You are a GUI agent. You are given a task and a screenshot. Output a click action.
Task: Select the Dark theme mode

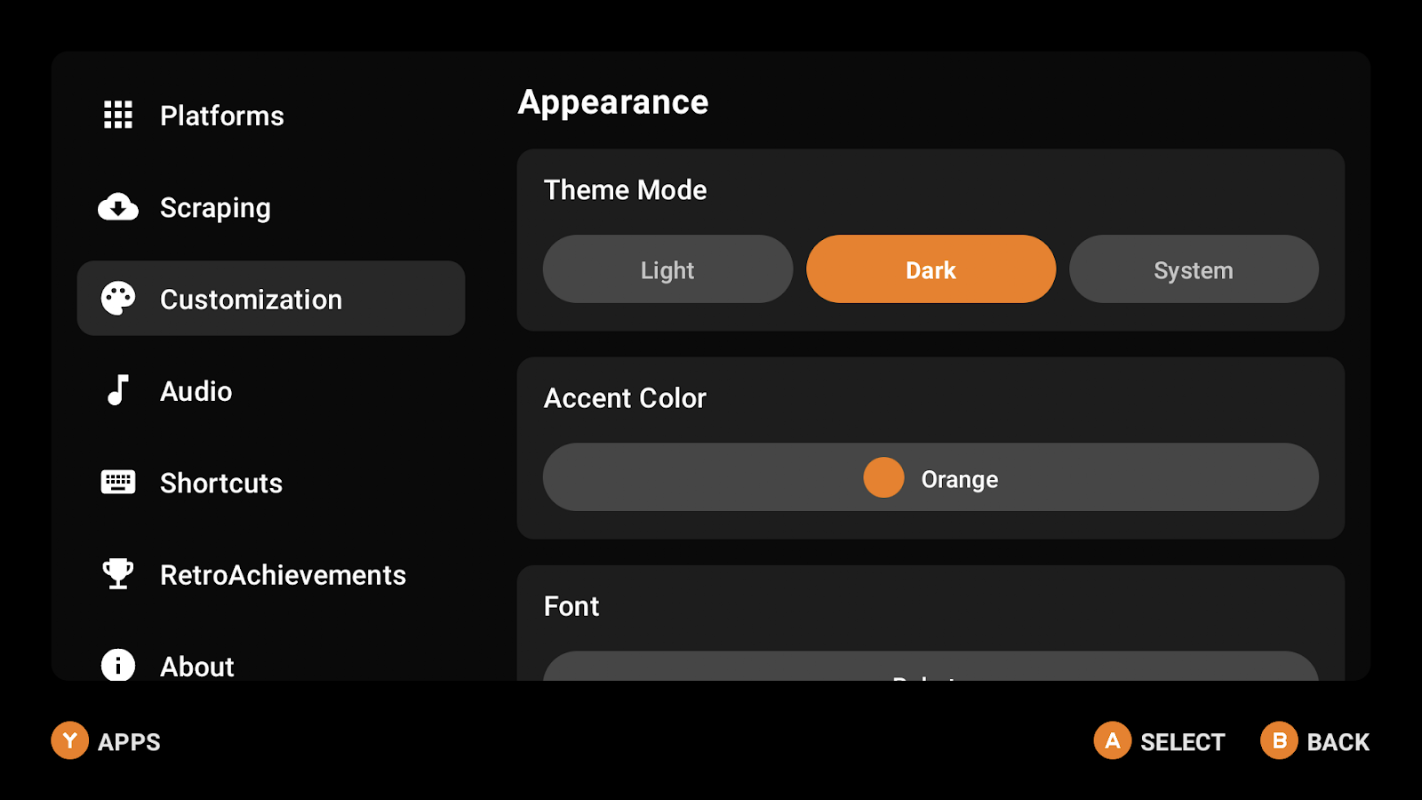pyautogui.click(x=931, y=269)
